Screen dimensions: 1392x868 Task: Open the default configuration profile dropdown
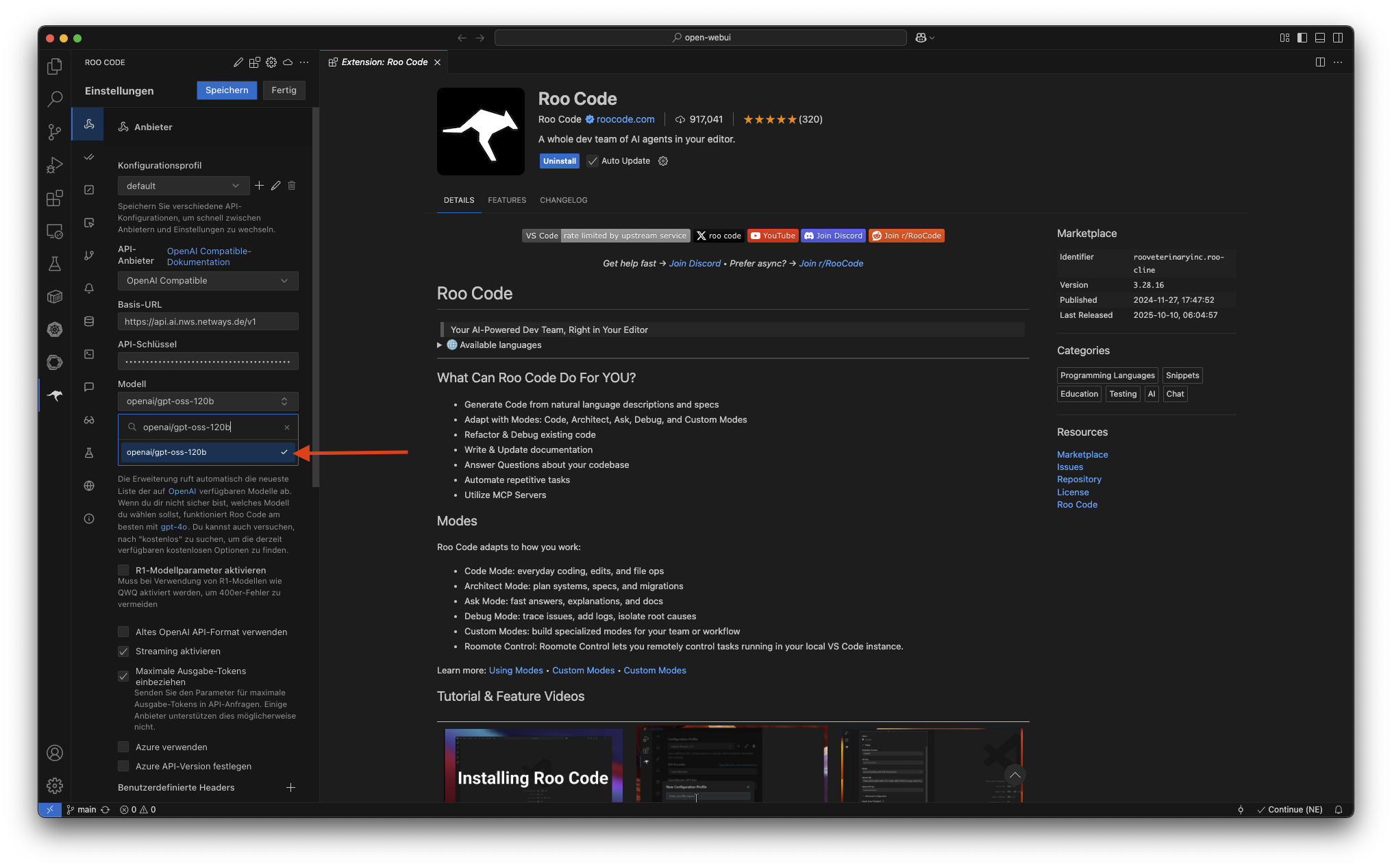[183, 186]
